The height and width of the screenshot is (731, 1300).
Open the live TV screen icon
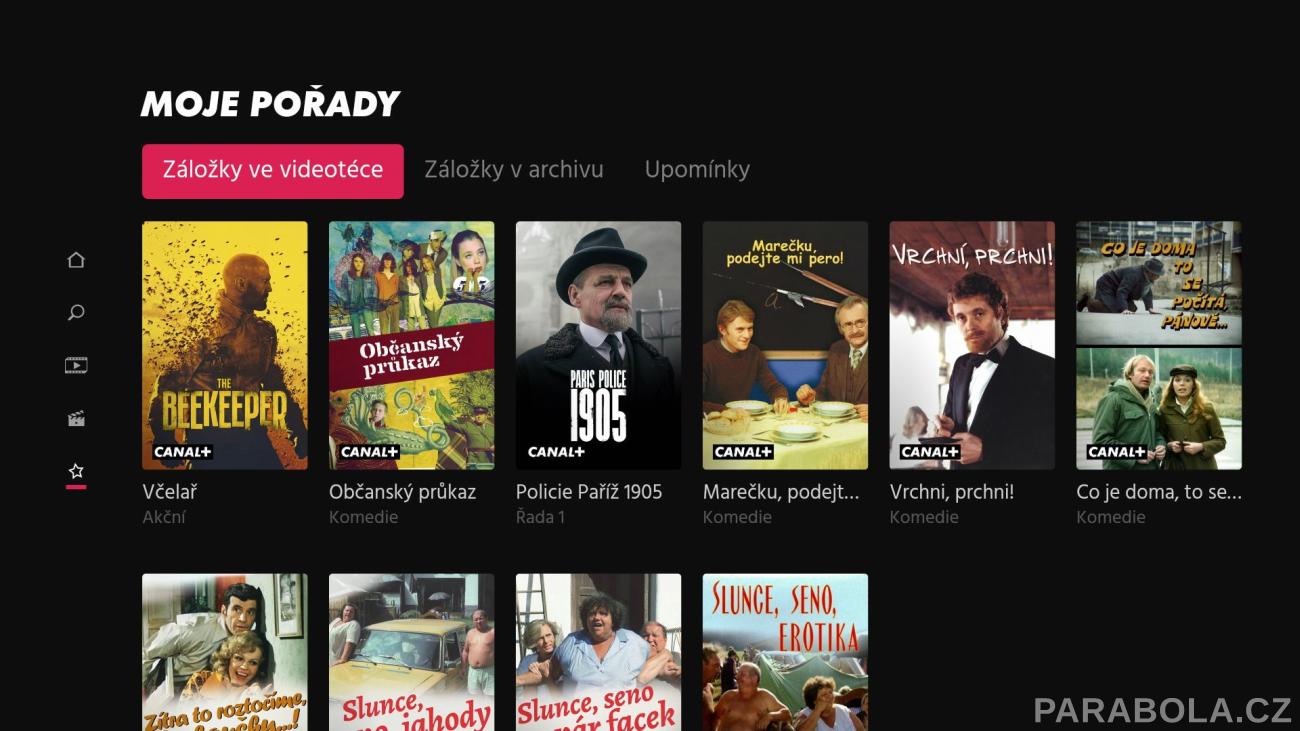tap(76, 366)
